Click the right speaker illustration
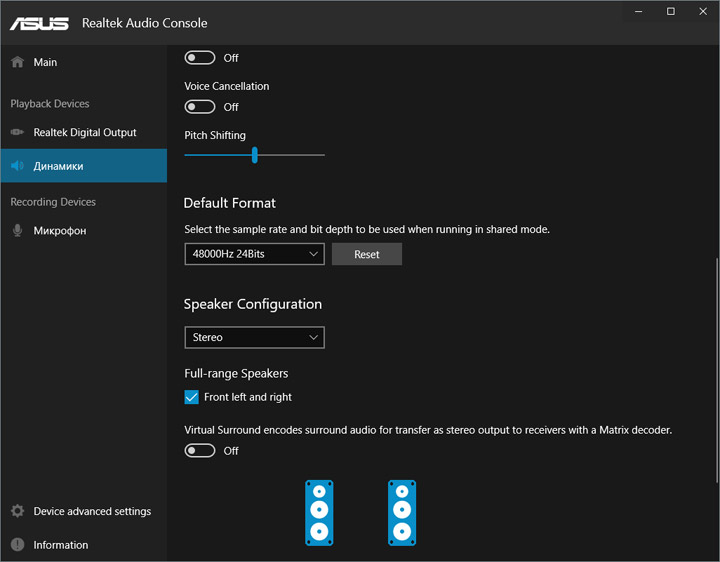Screen dimensions: 720x562 (402, 512)
